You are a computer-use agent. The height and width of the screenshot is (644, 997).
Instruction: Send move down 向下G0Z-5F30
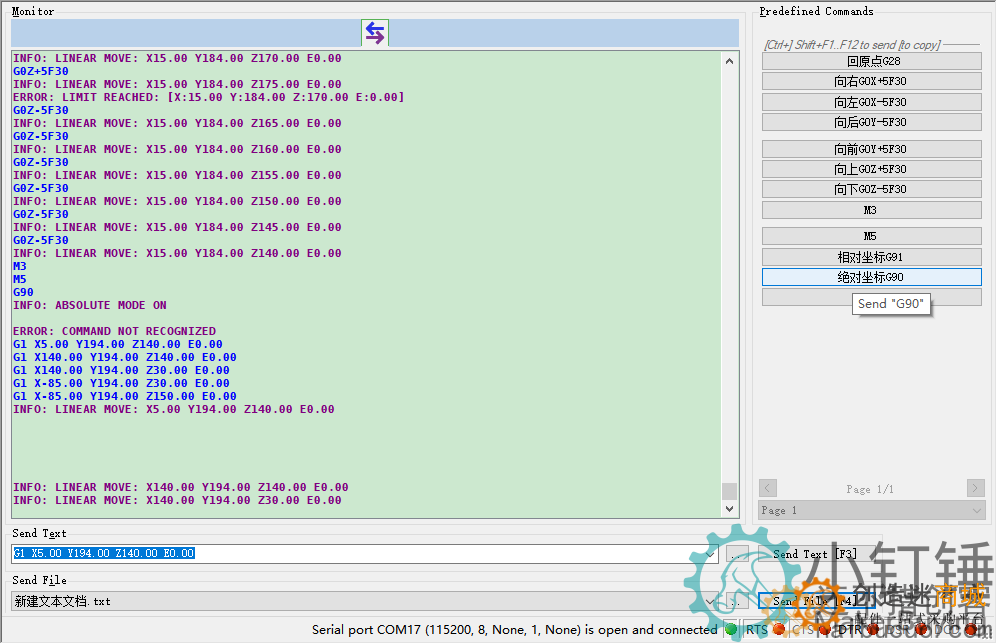[872, 189]
